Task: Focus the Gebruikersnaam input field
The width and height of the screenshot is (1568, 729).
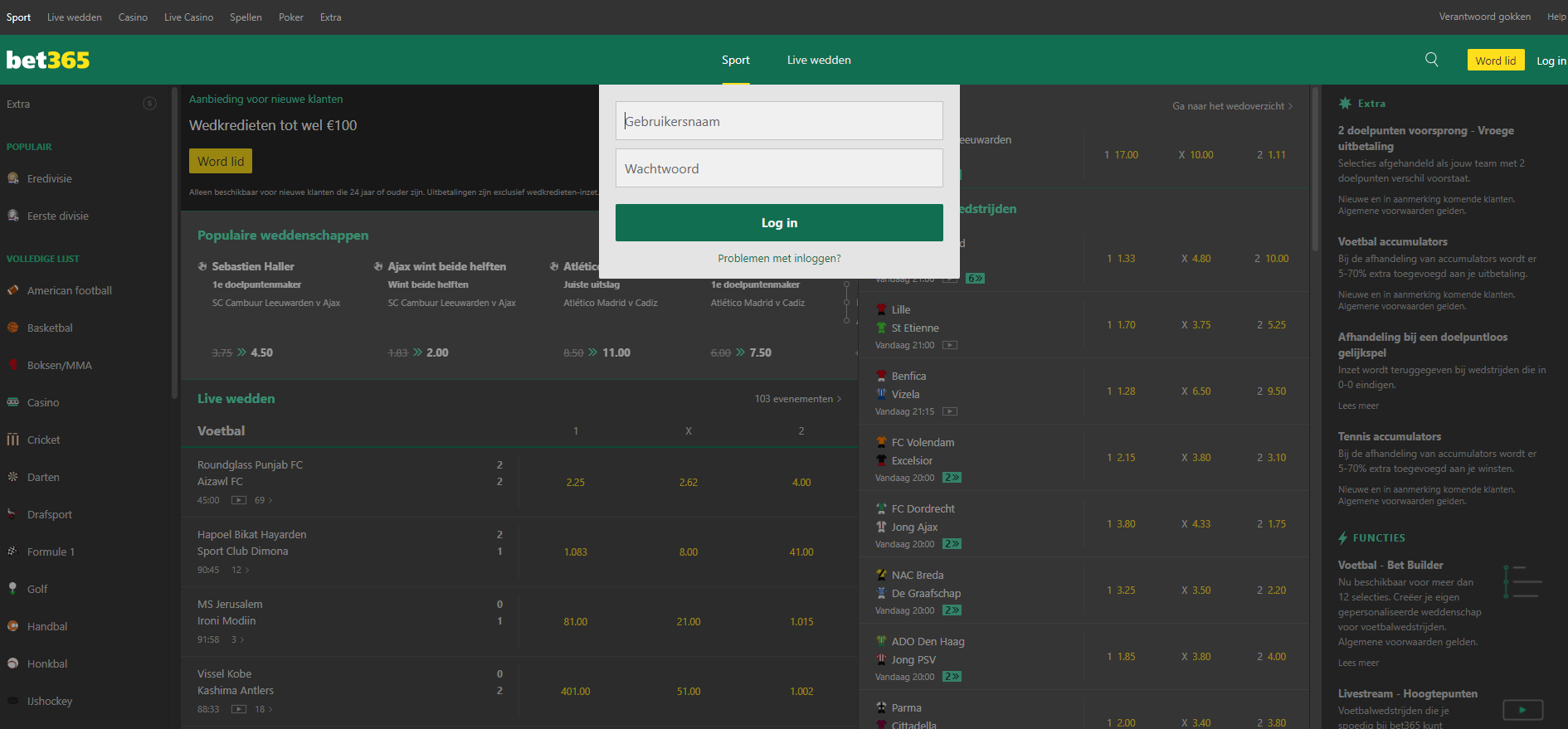Action: click(779, 120)
